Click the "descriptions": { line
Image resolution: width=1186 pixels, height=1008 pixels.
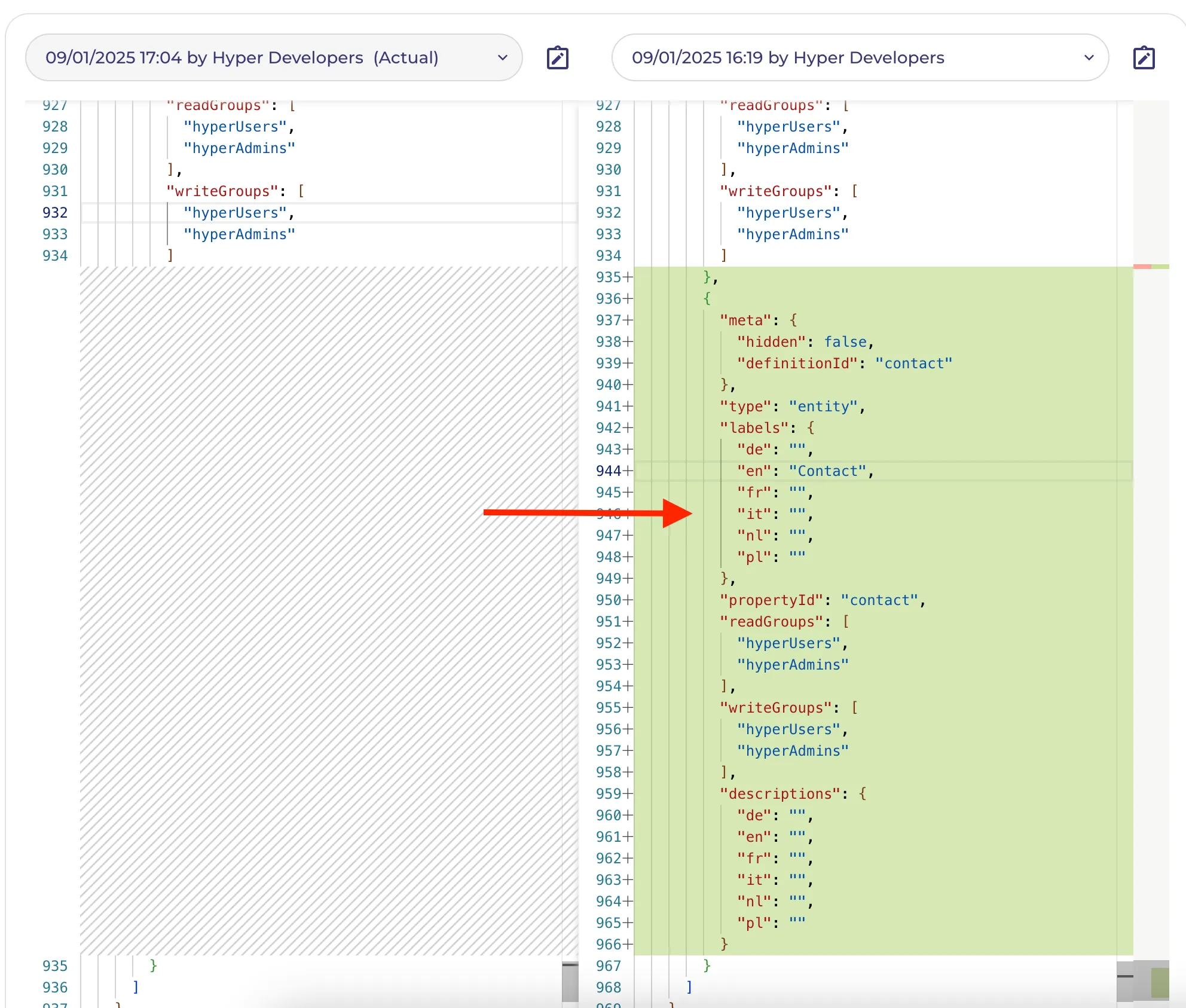(x=793, y=794)
